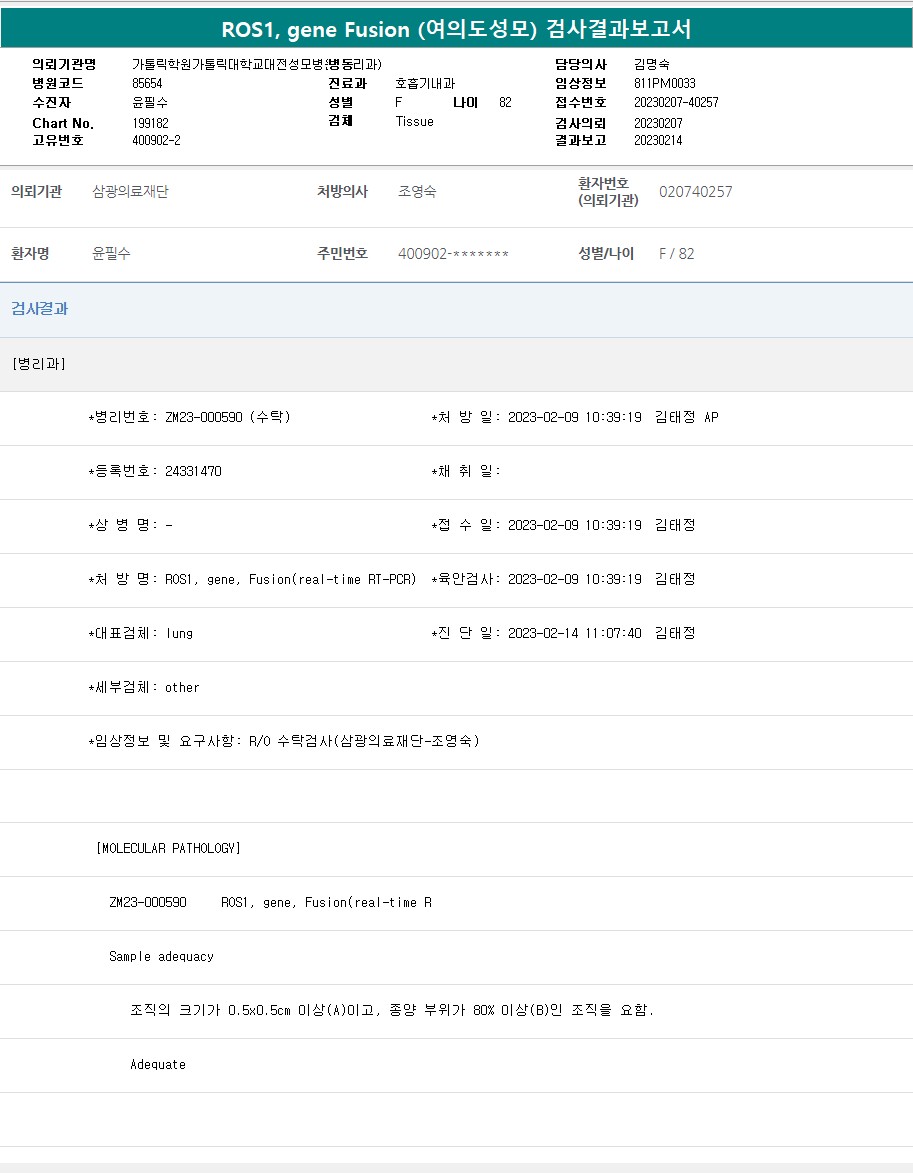
Task: Click the Sample adequacy label
Action: pos(161,956)
